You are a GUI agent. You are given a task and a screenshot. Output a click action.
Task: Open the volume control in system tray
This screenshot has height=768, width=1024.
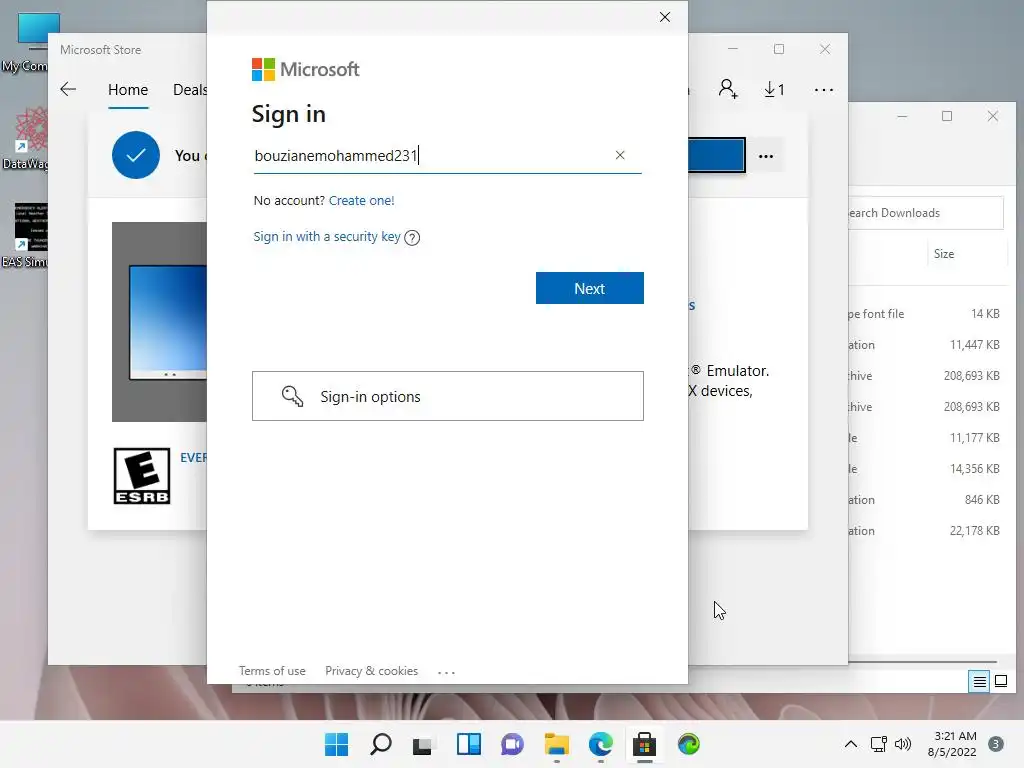click(903, 744)
